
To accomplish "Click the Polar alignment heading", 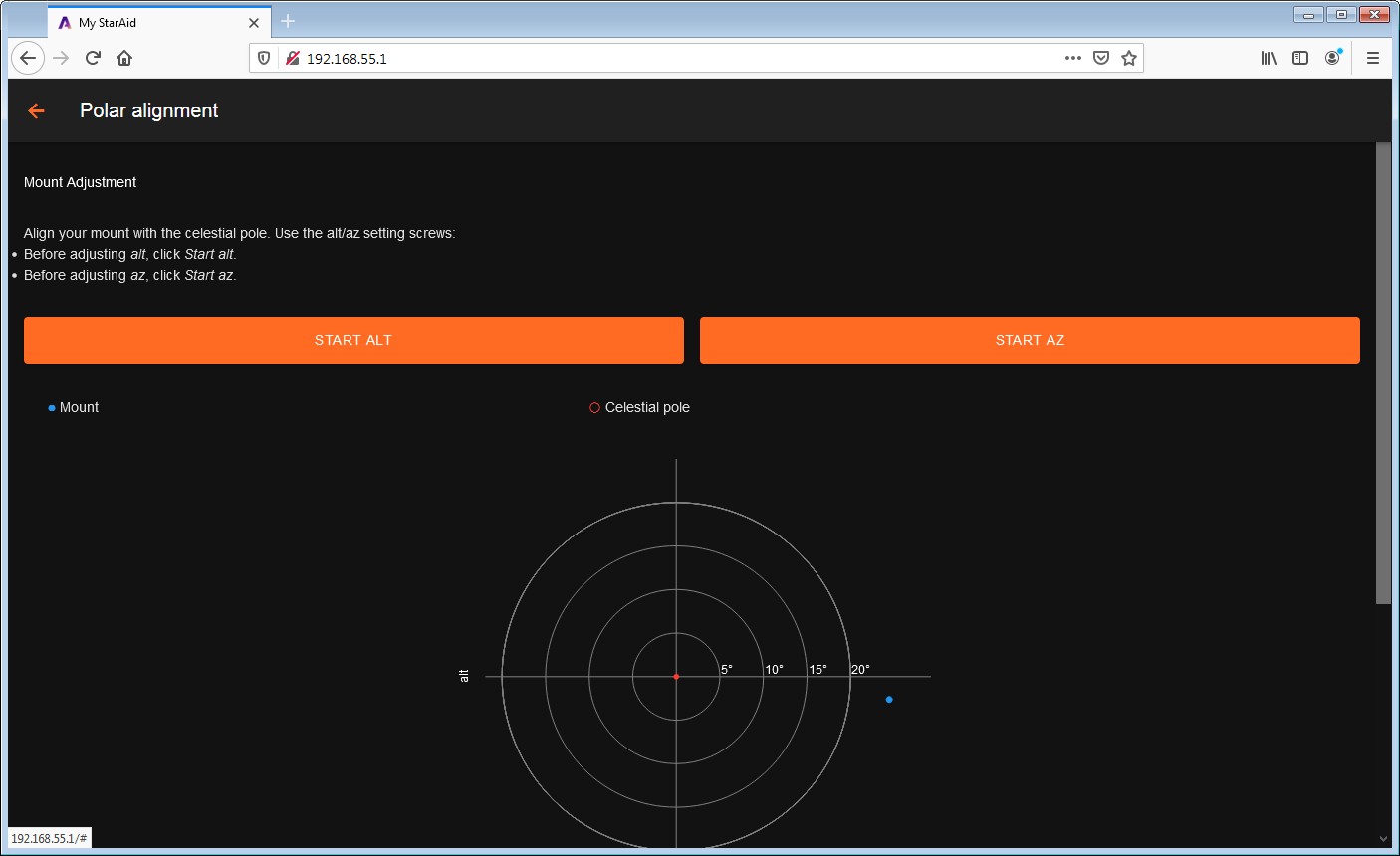I will tap(149, 110).
